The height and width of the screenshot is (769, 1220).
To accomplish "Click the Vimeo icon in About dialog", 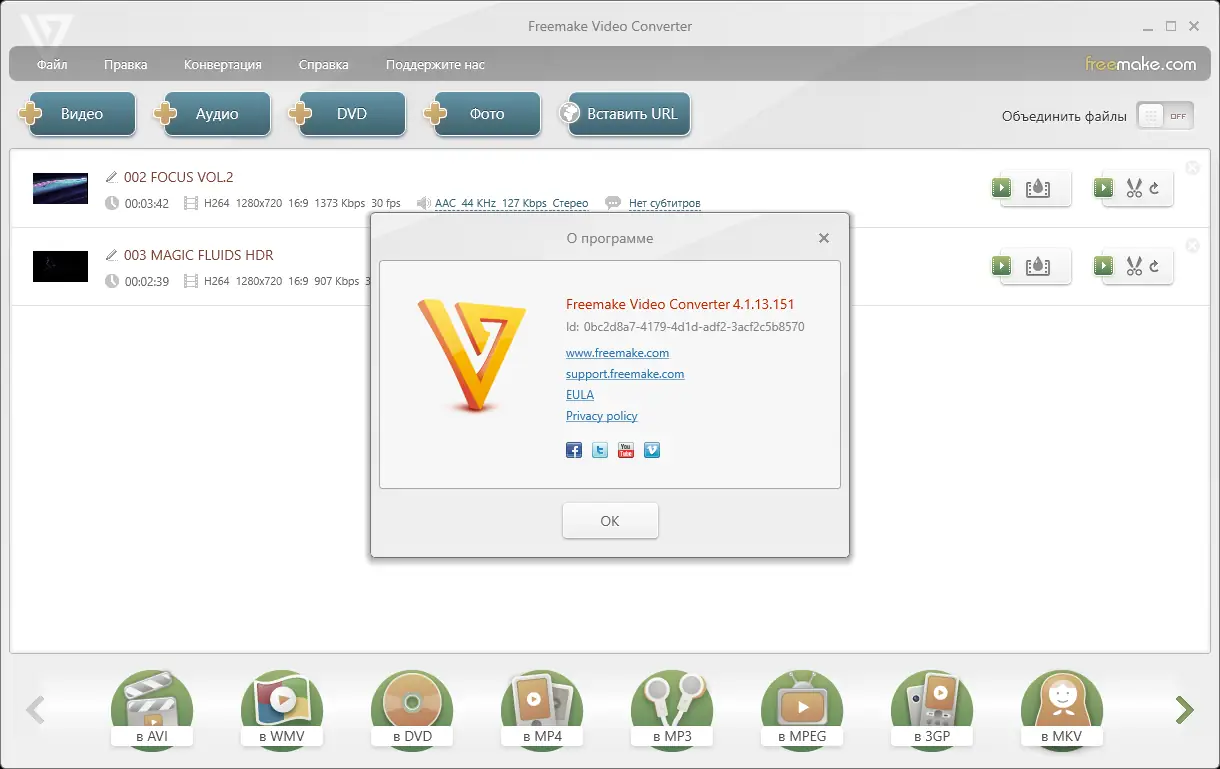I will coord(652,450).
